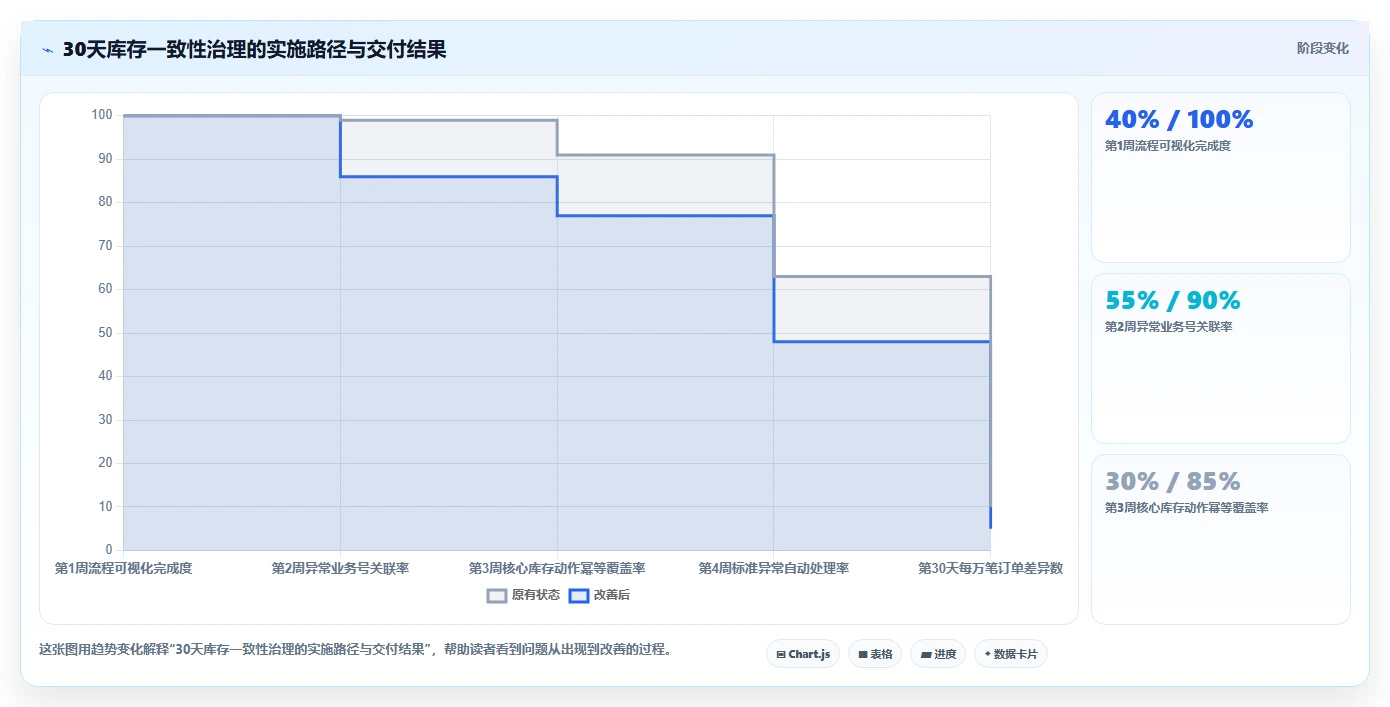Screen dimensions: 1390x707
Task: Click axis label 第1周流程可视化完成度 under chart
Action: 123,568
